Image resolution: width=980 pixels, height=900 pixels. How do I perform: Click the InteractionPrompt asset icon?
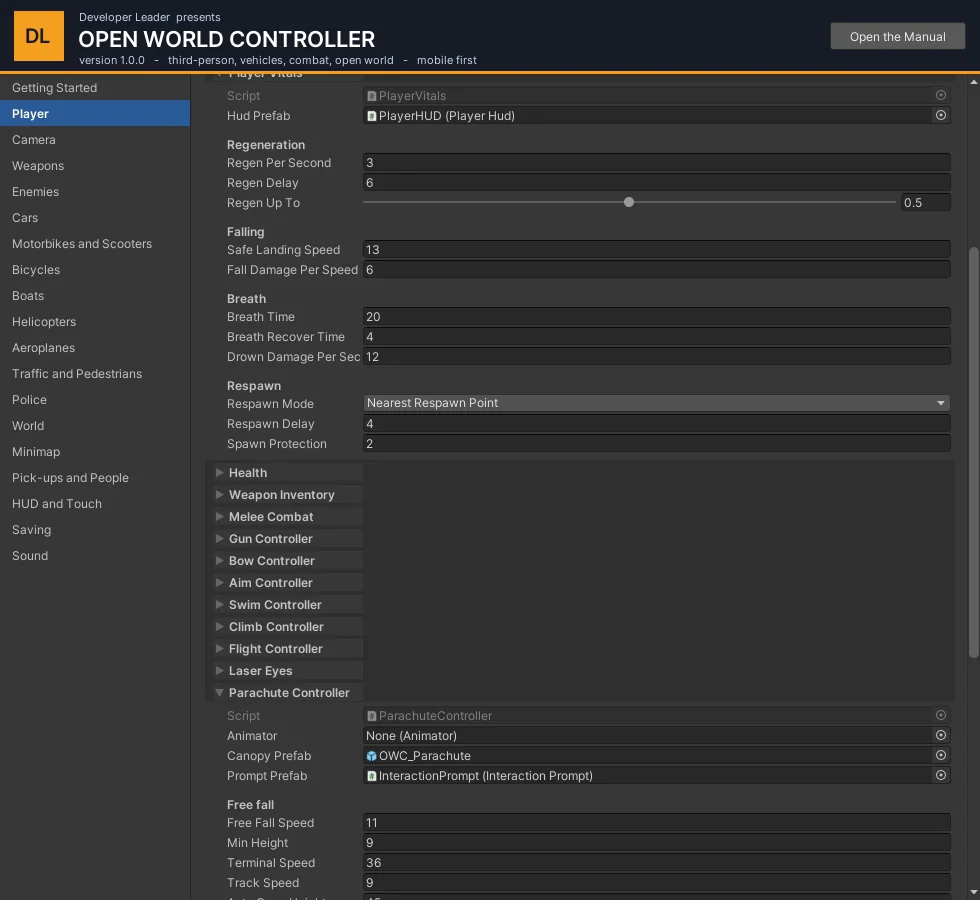tap(371, 776)
